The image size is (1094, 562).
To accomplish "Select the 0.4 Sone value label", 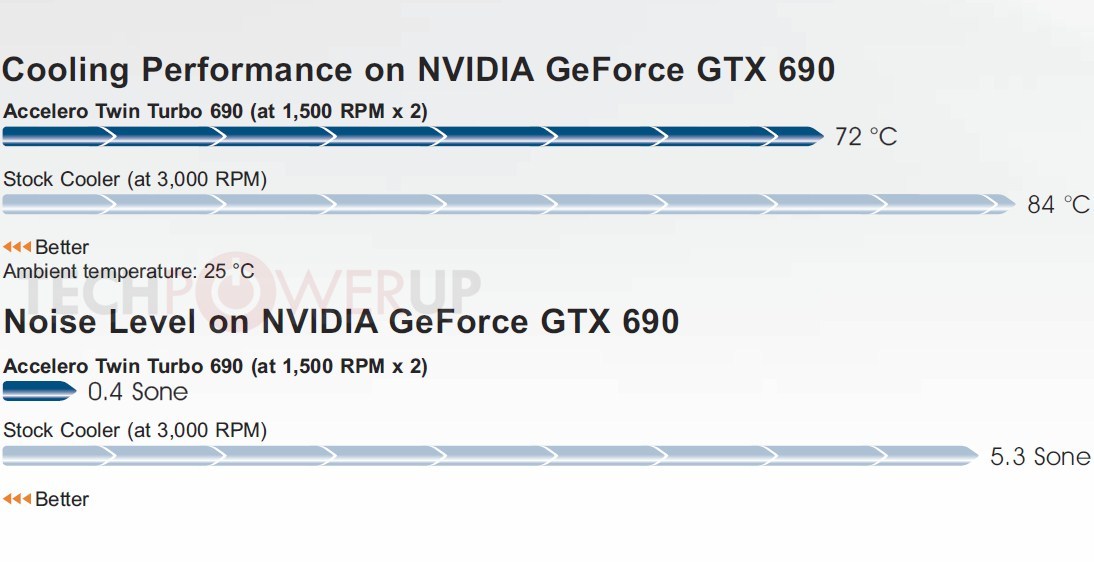I will point(138,392).
